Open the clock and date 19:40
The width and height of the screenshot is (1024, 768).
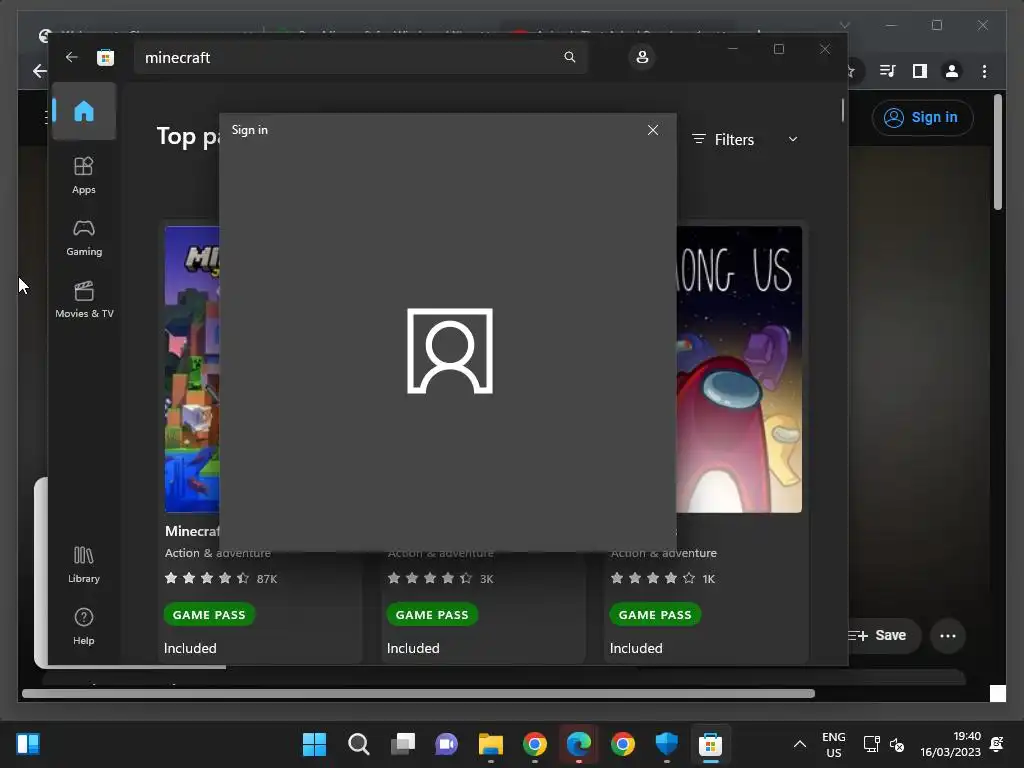(x=950, y=744)
